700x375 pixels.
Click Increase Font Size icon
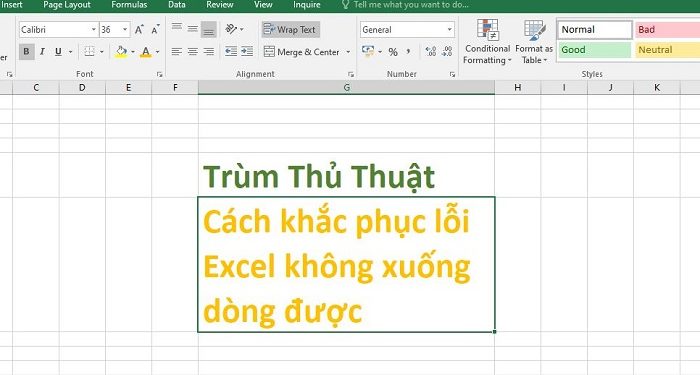tap(139, 29)
